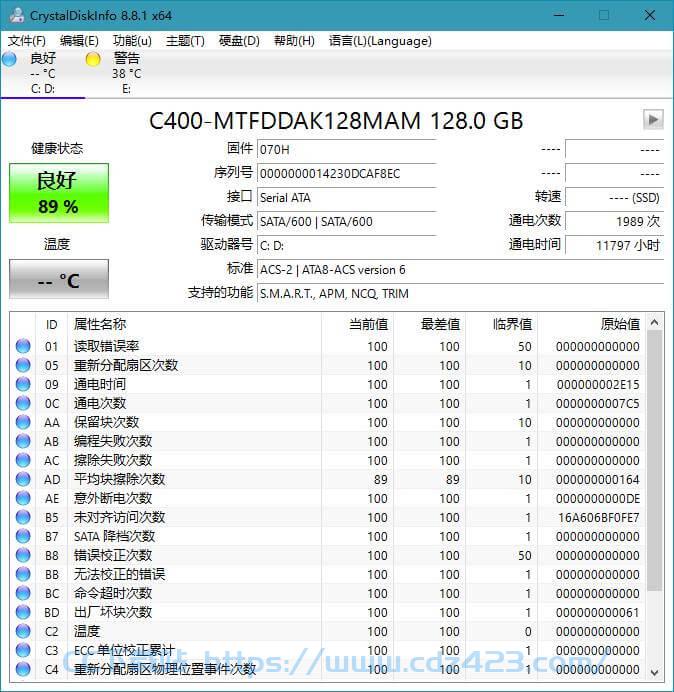Screen dimensions: 674x692
Task: Click the 通电时间 value 11797 小时
Action: [x=614, y=245]
